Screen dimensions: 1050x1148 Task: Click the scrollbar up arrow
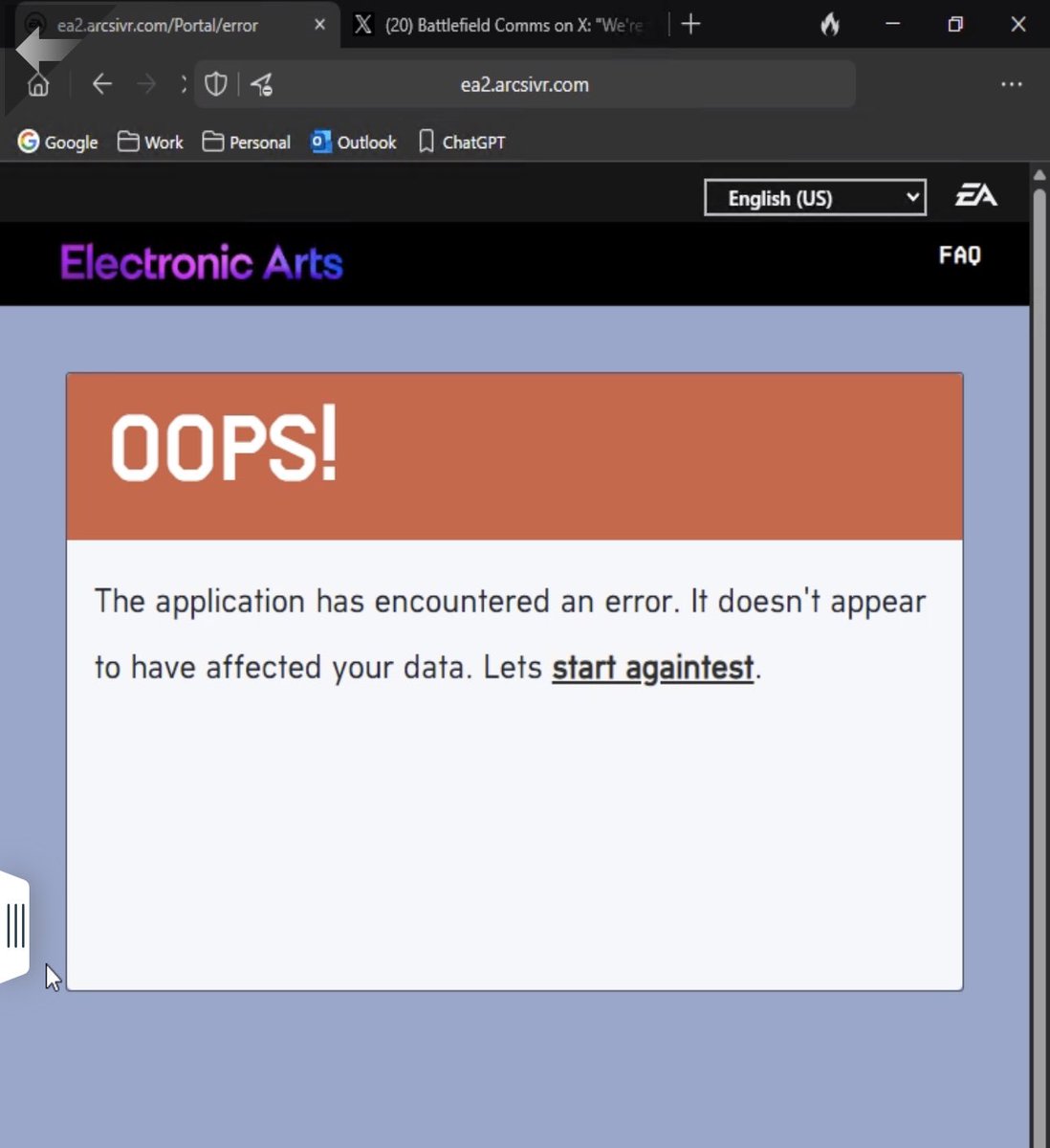pyautogui.click(x=1040, y=175)
